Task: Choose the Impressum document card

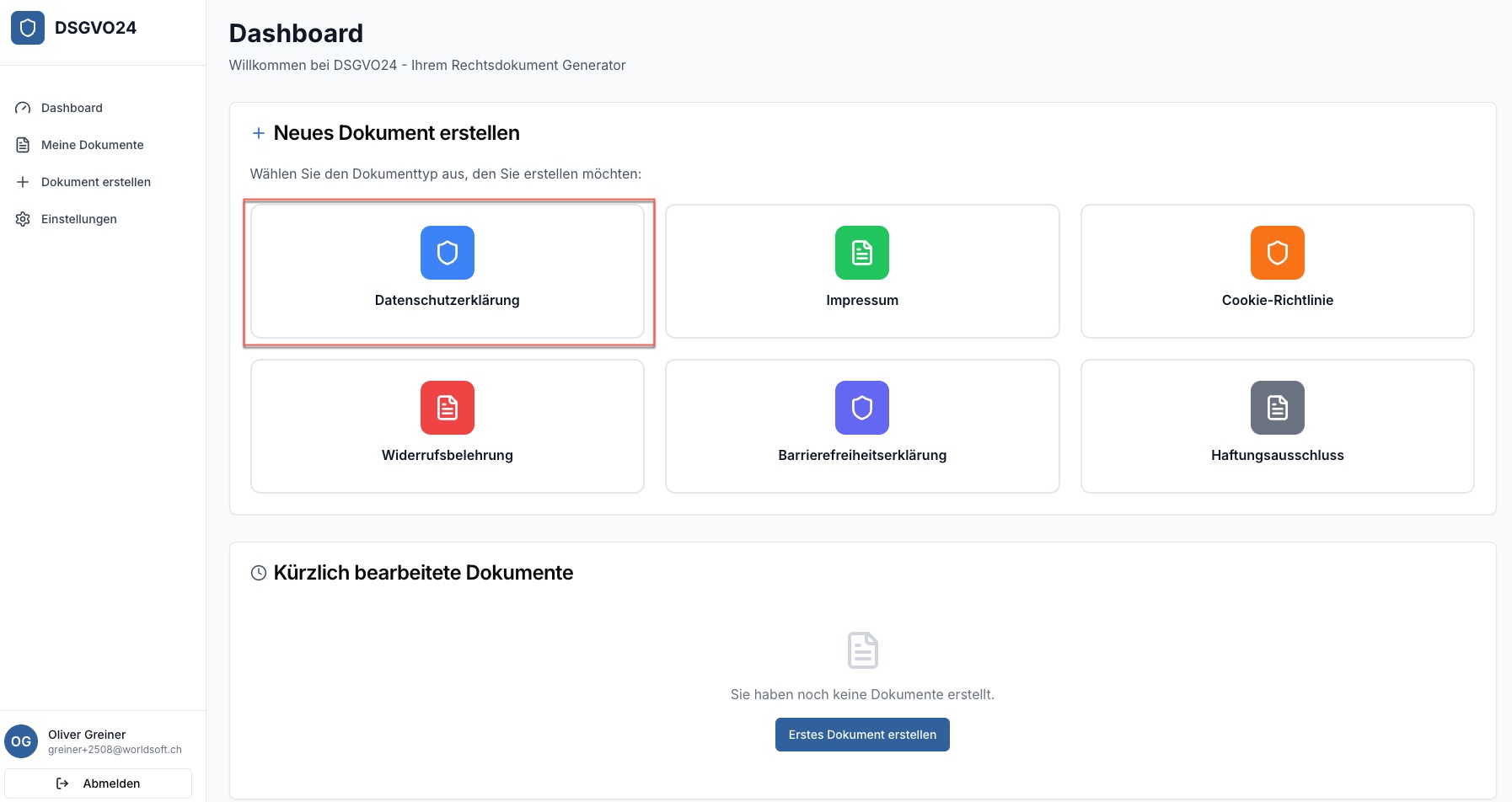Action: coord(861,271)
